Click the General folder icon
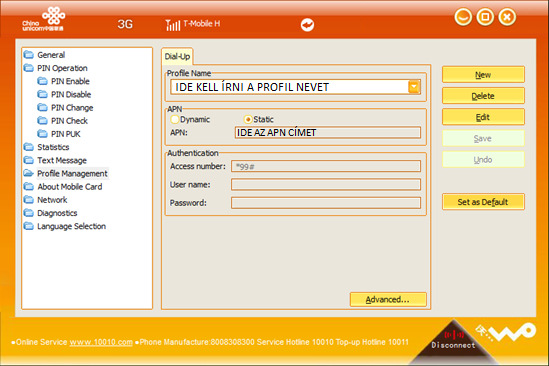Screen dimensions: 549x366 (29, 55)
